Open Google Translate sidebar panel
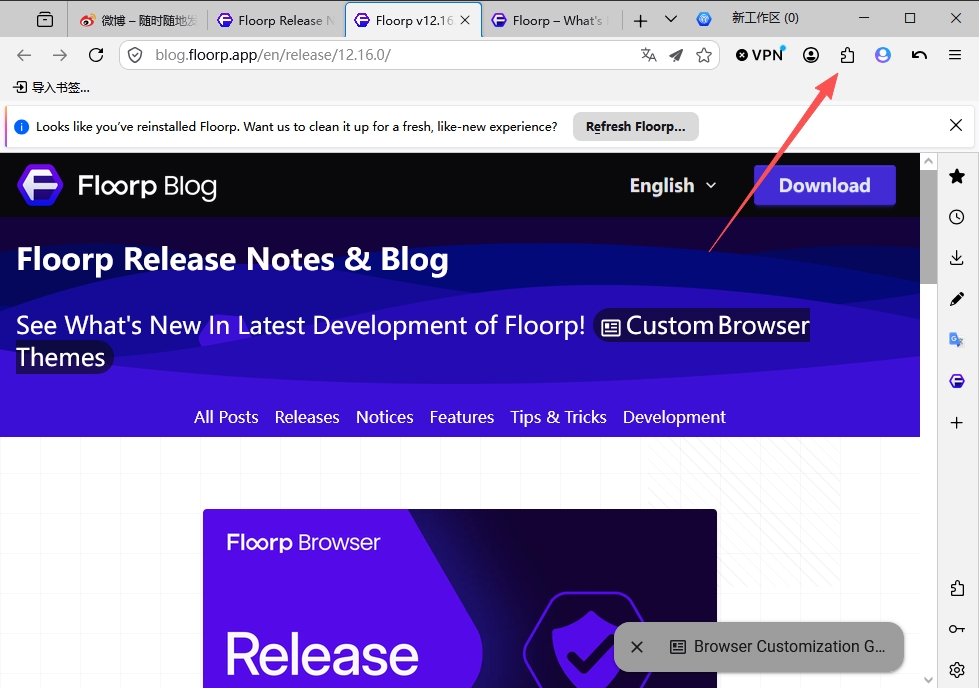Viewport: 979px width, 688px height. tap(957, 340)
